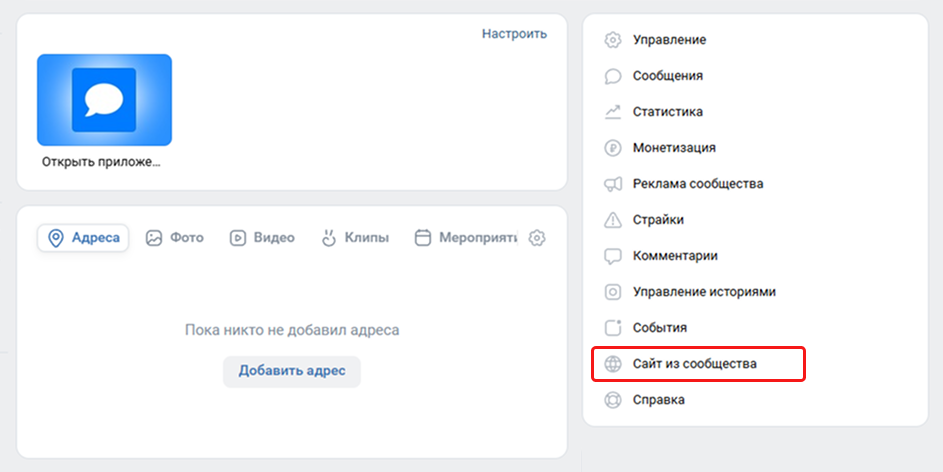Click the Управление историями camera icon
The image size is (943, 472).
(613, 292)
